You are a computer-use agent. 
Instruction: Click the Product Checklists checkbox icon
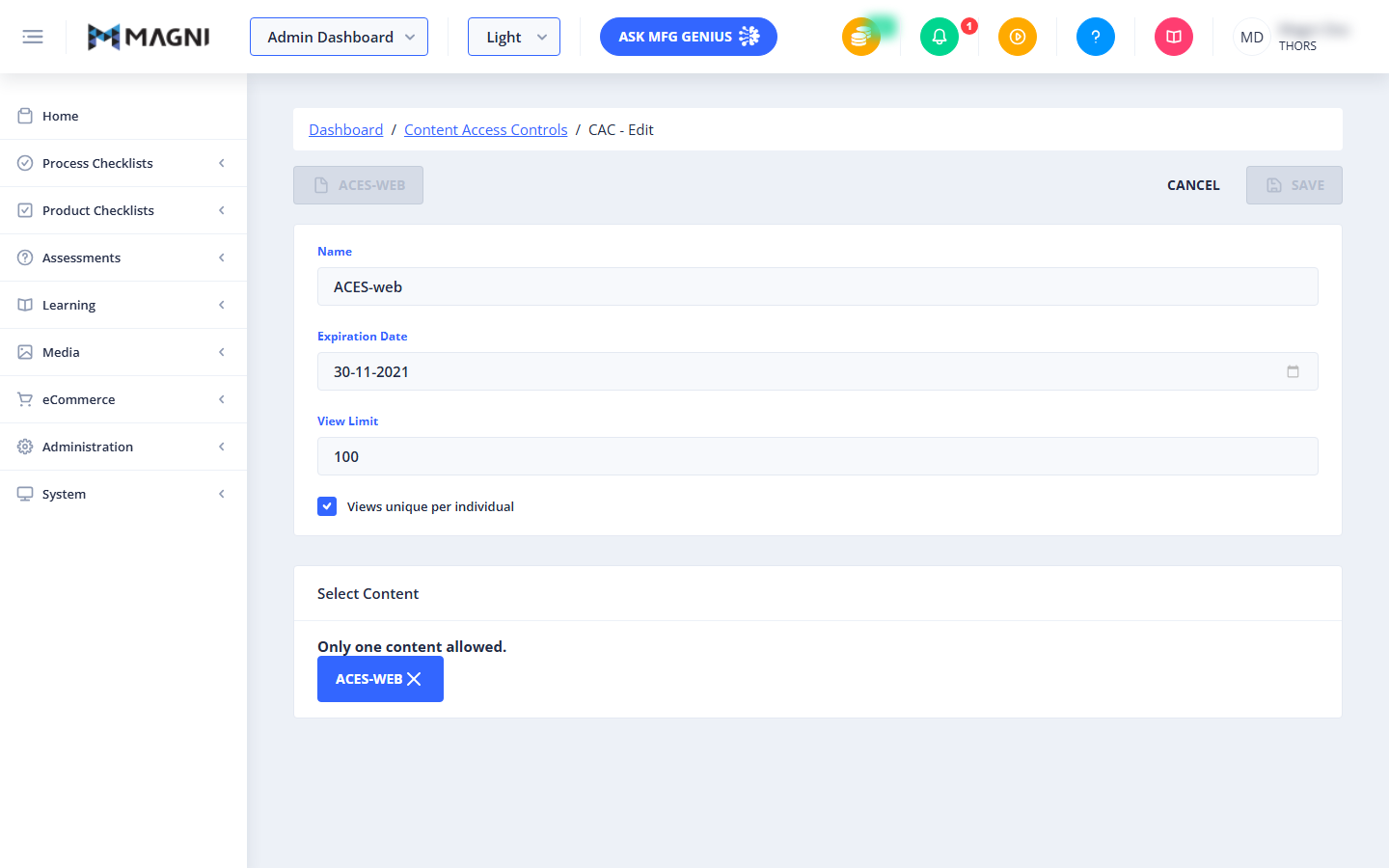pyautogui.click(x=25, y=210)
